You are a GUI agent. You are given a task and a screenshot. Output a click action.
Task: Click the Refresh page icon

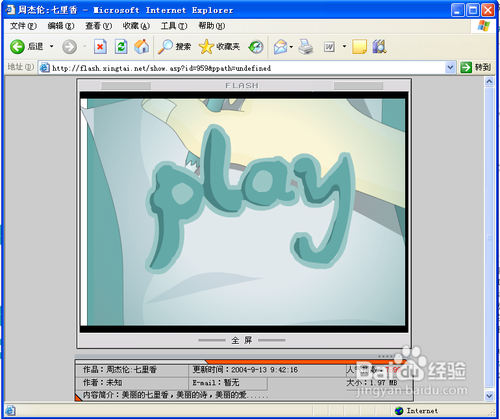tap(121, 47)
